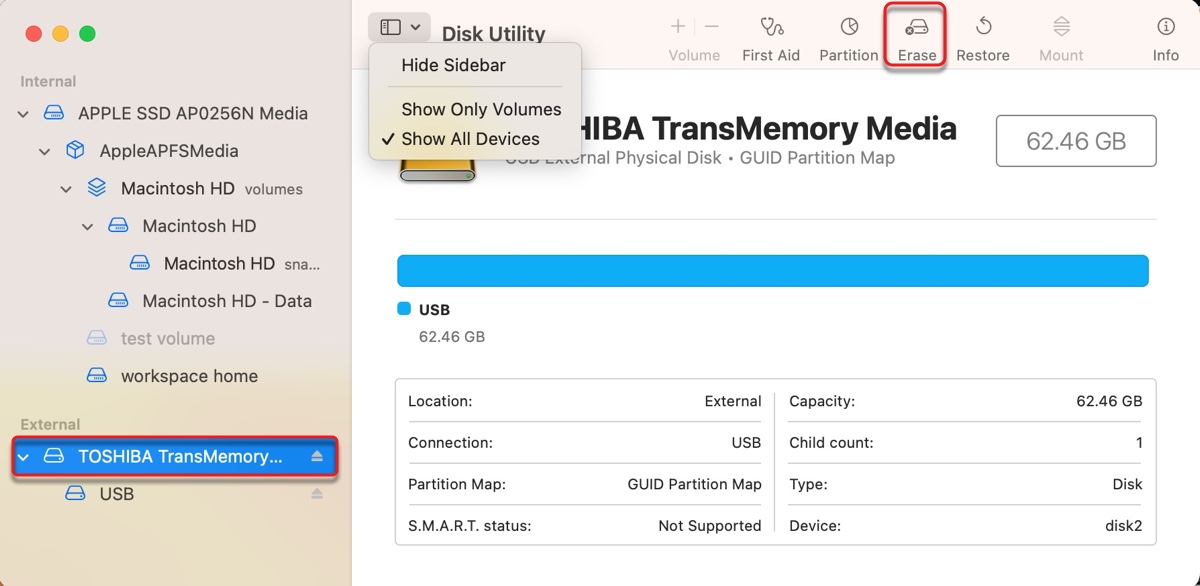Screen dimensions: 1200x586
Task: Collapse the Macintosh HD volumes group
Action: (x=66, y=188)
